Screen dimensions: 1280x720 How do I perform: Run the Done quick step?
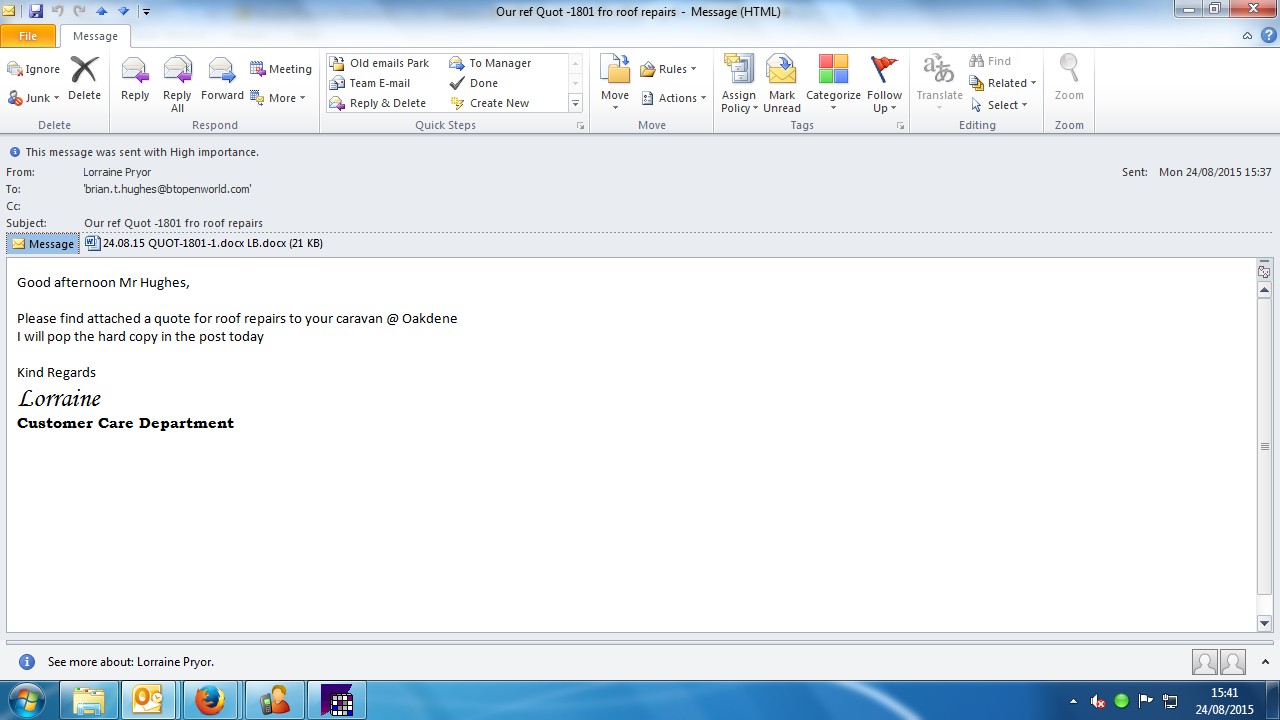(x=483, y=83)
